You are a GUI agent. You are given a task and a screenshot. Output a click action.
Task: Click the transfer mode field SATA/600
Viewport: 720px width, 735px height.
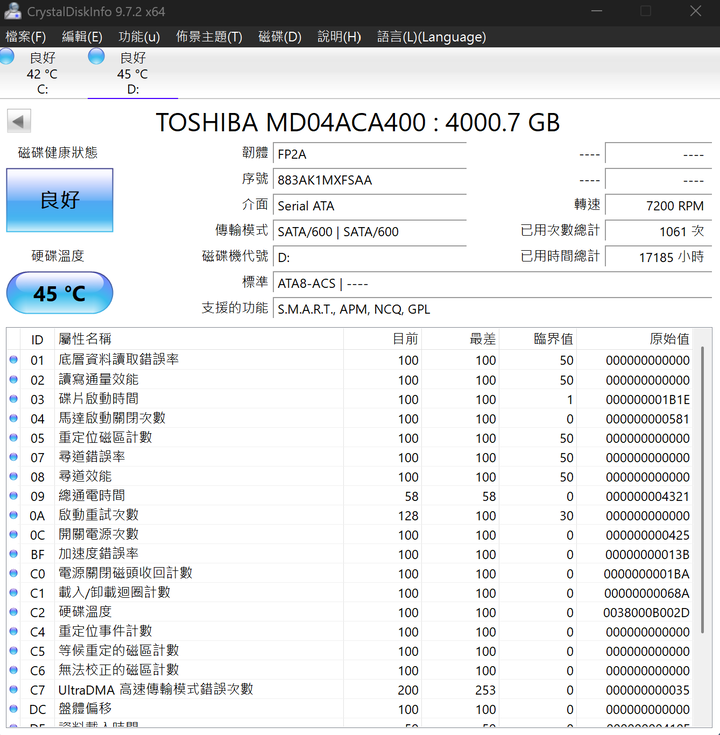(x=370, y=232)
